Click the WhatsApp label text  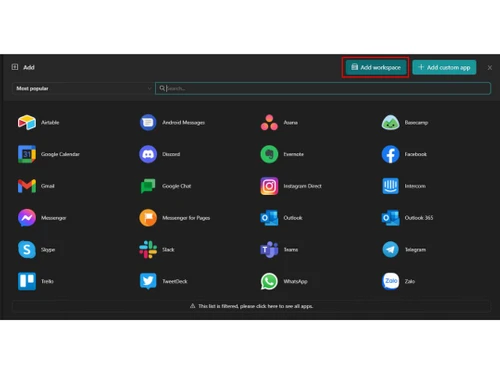pyautogui.click(x=295, y=281)
